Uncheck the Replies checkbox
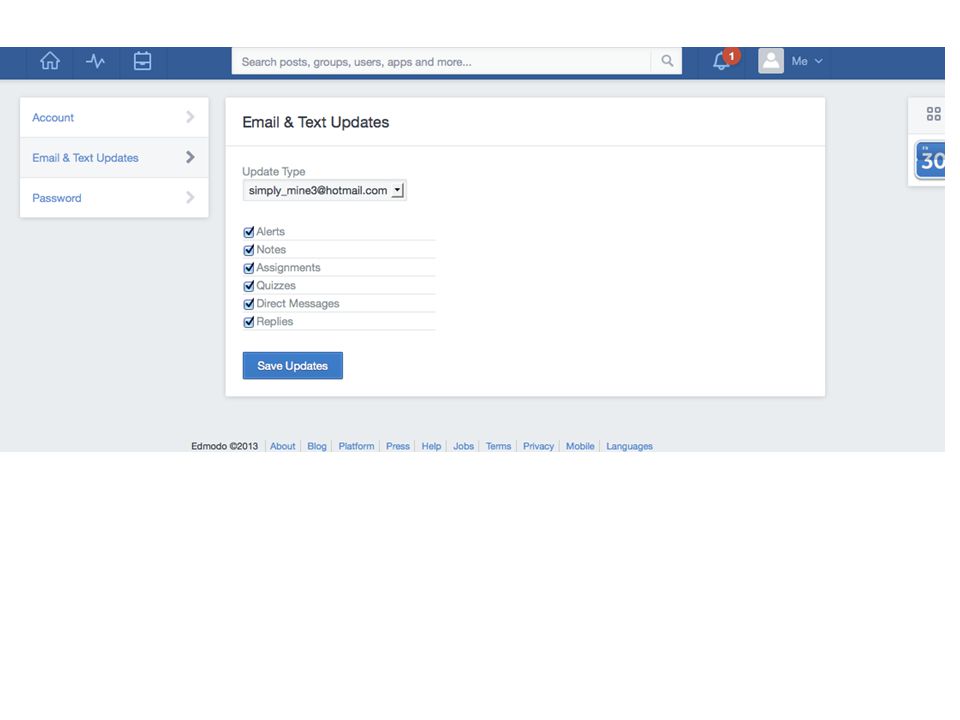This screenshot has height=720, width=960. pos(249,322)
